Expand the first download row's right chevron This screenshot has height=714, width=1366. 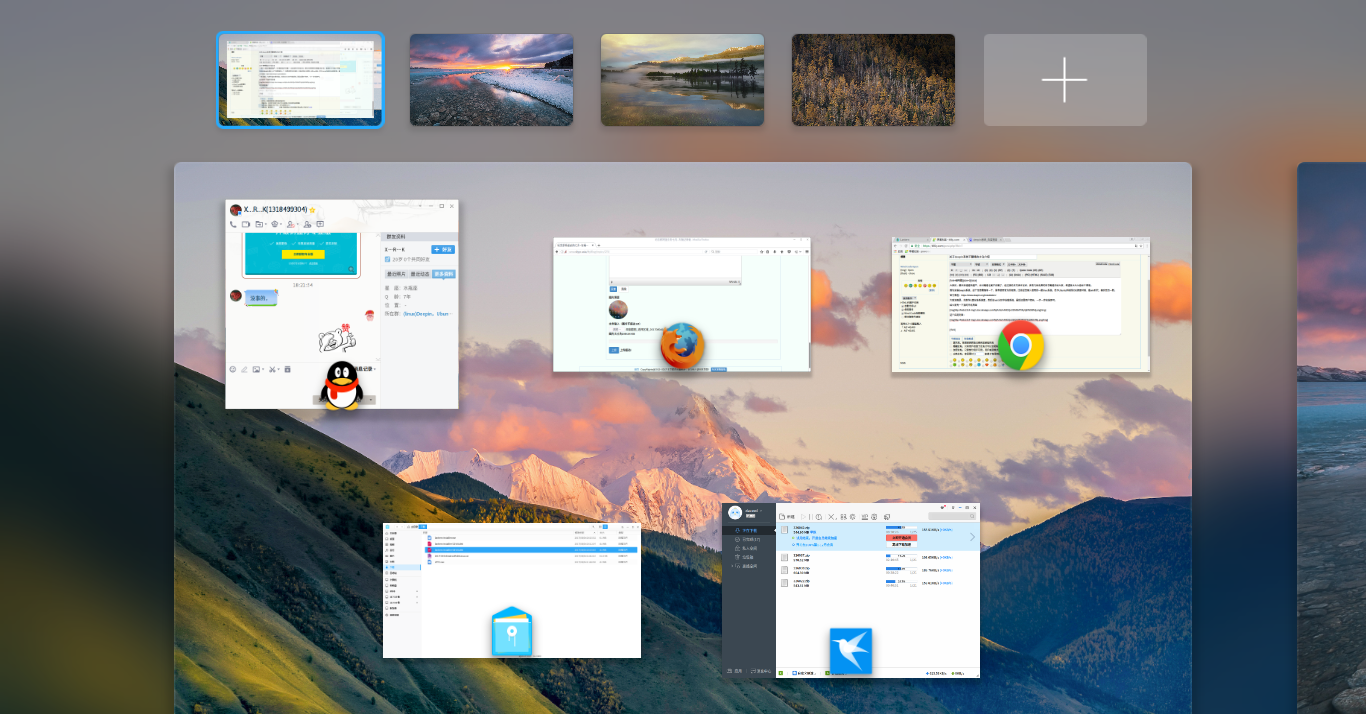pyautogui.click(x=972, y=537)
